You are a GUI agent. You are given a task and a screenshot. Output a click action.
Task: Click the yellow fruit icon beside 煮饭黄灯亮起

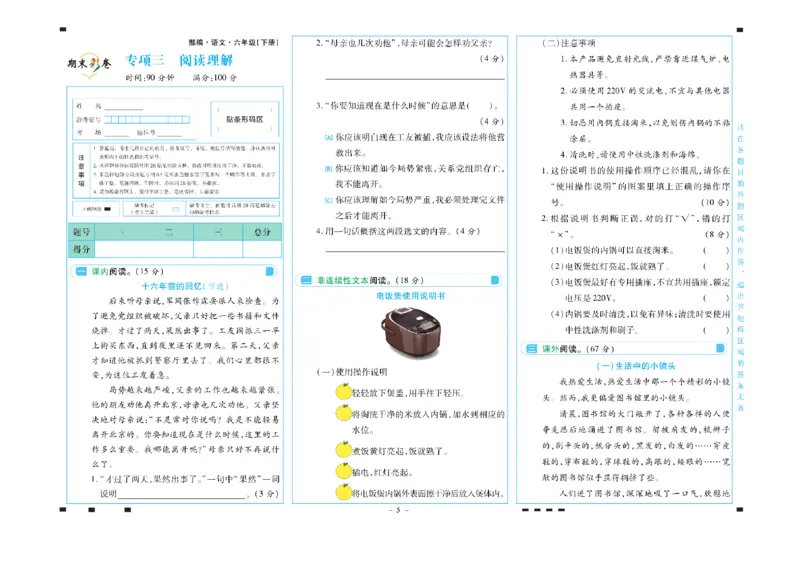tap(343, 450)
